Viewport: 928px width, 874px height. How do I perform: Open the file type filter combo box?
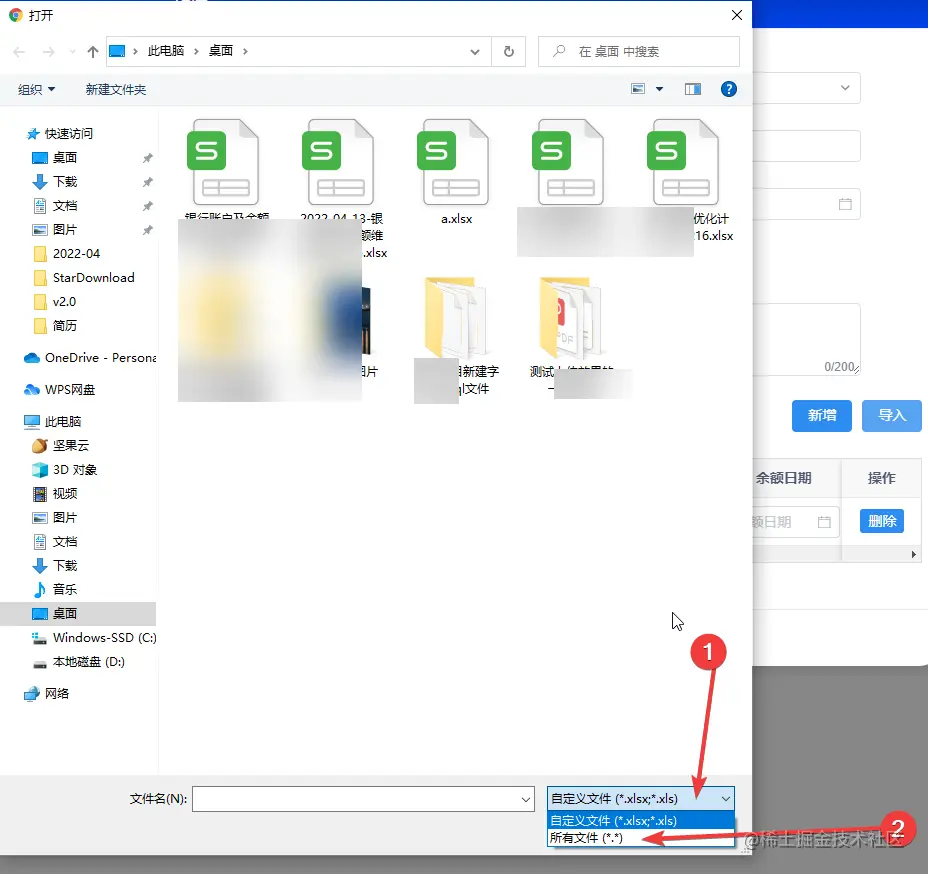point(640,799)
